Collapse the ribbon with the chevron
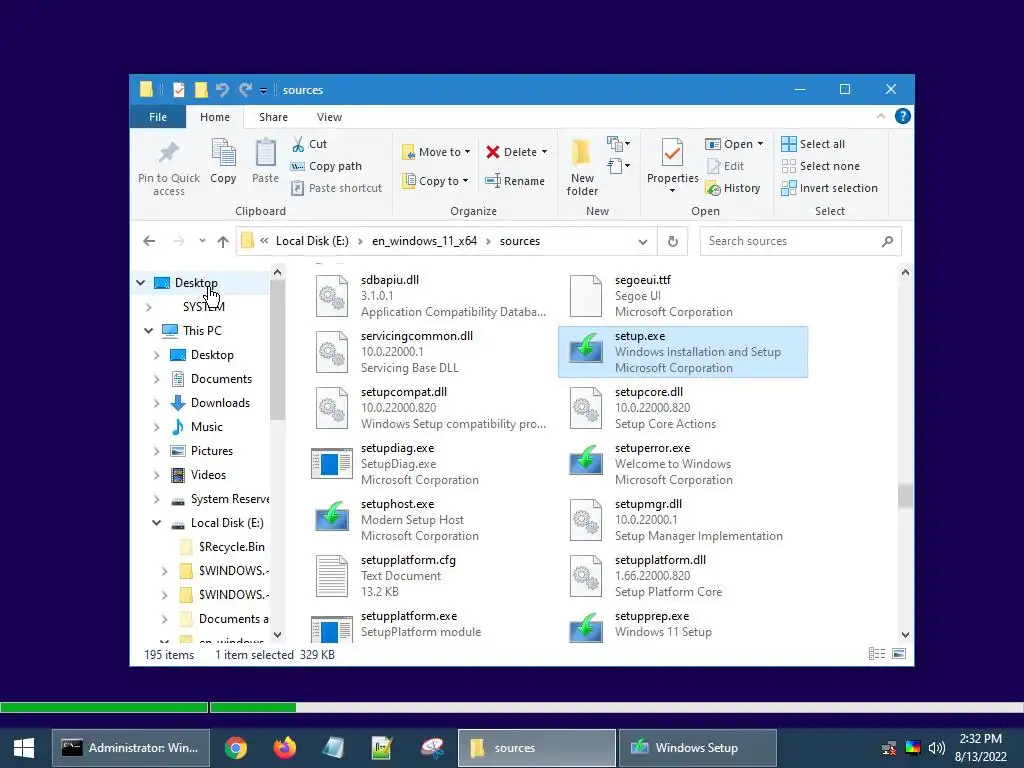1024x768 pixels. click(881, 116)
